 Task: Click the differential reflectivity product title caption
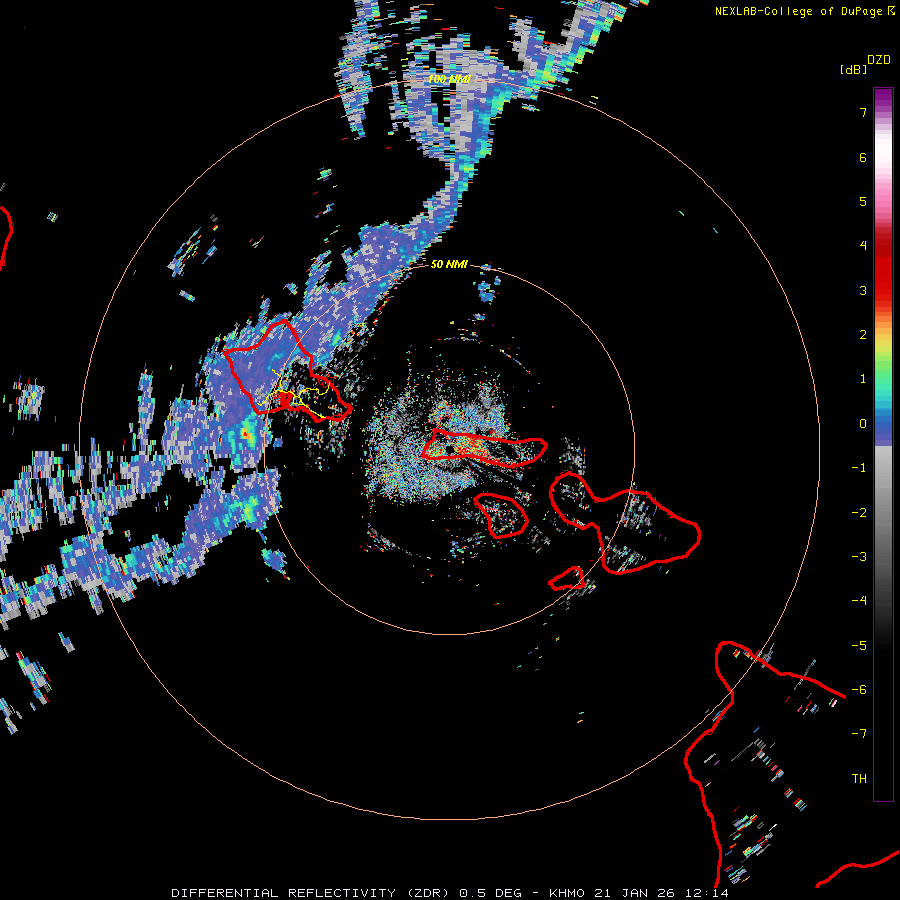(450, 893)
